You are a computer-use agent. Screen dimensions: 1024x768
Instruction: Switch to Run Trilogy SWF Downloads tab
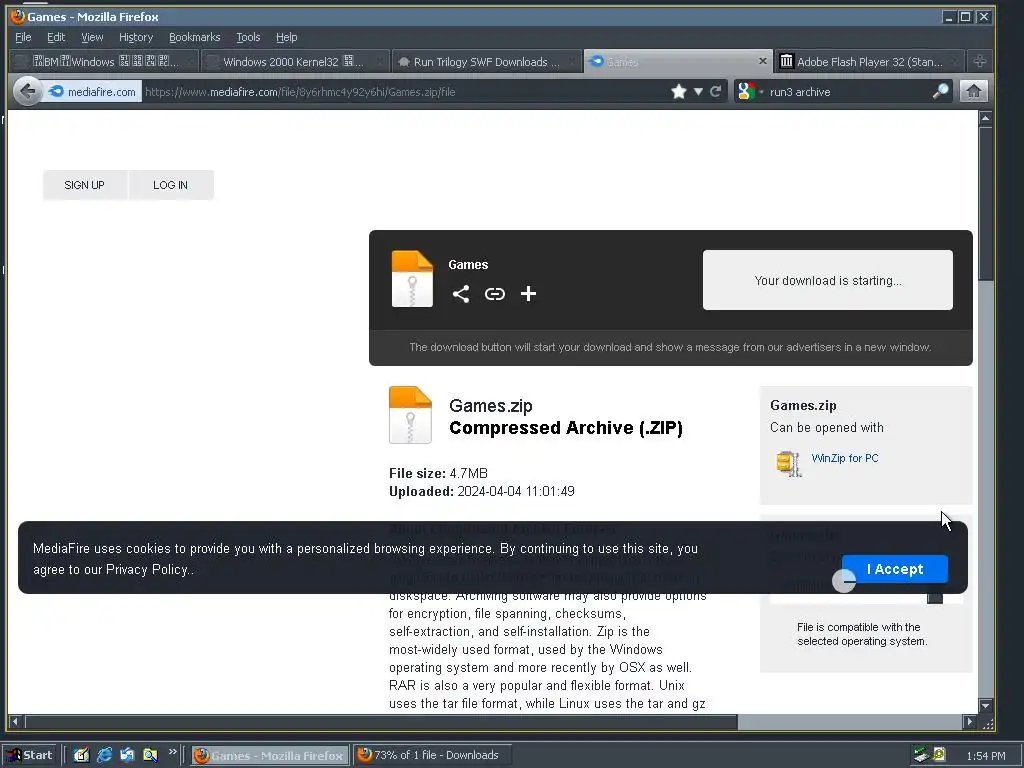click(x=487, y=61)
